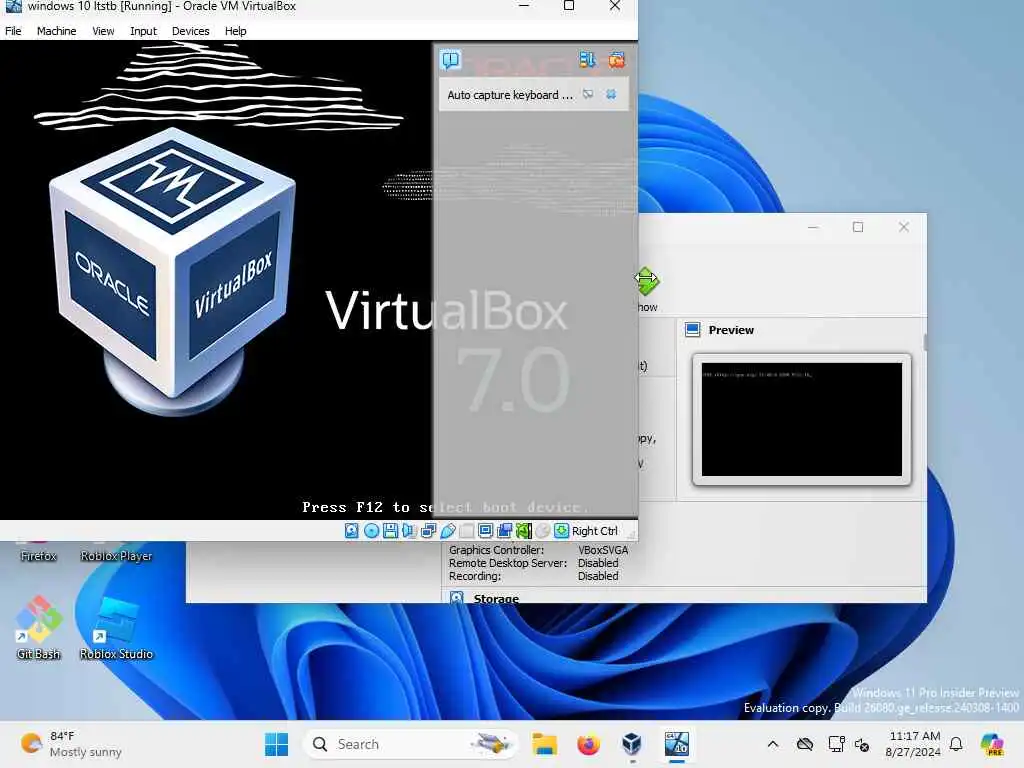Screen dimensions: 1024x768
Task: Click the hard disk activity status icon
Action: point(351,531)
